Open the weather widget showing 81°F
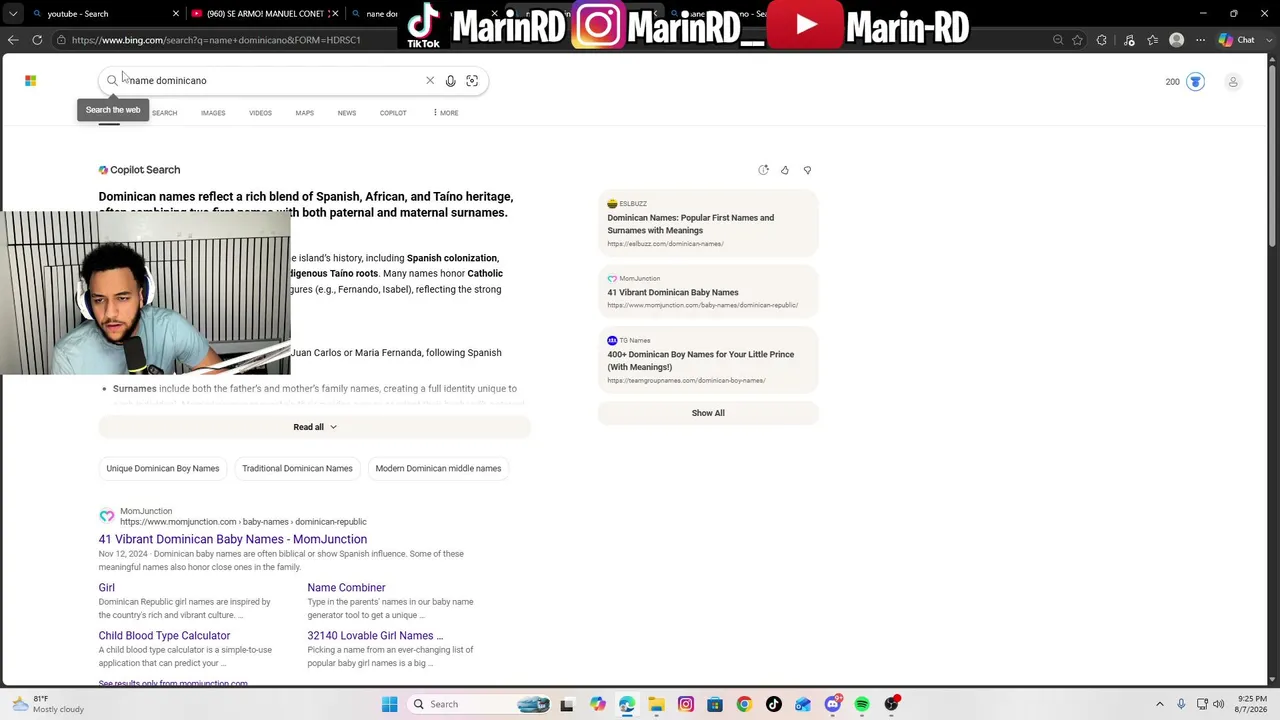This screenshot has width=1280, height=720. (48, 704)
